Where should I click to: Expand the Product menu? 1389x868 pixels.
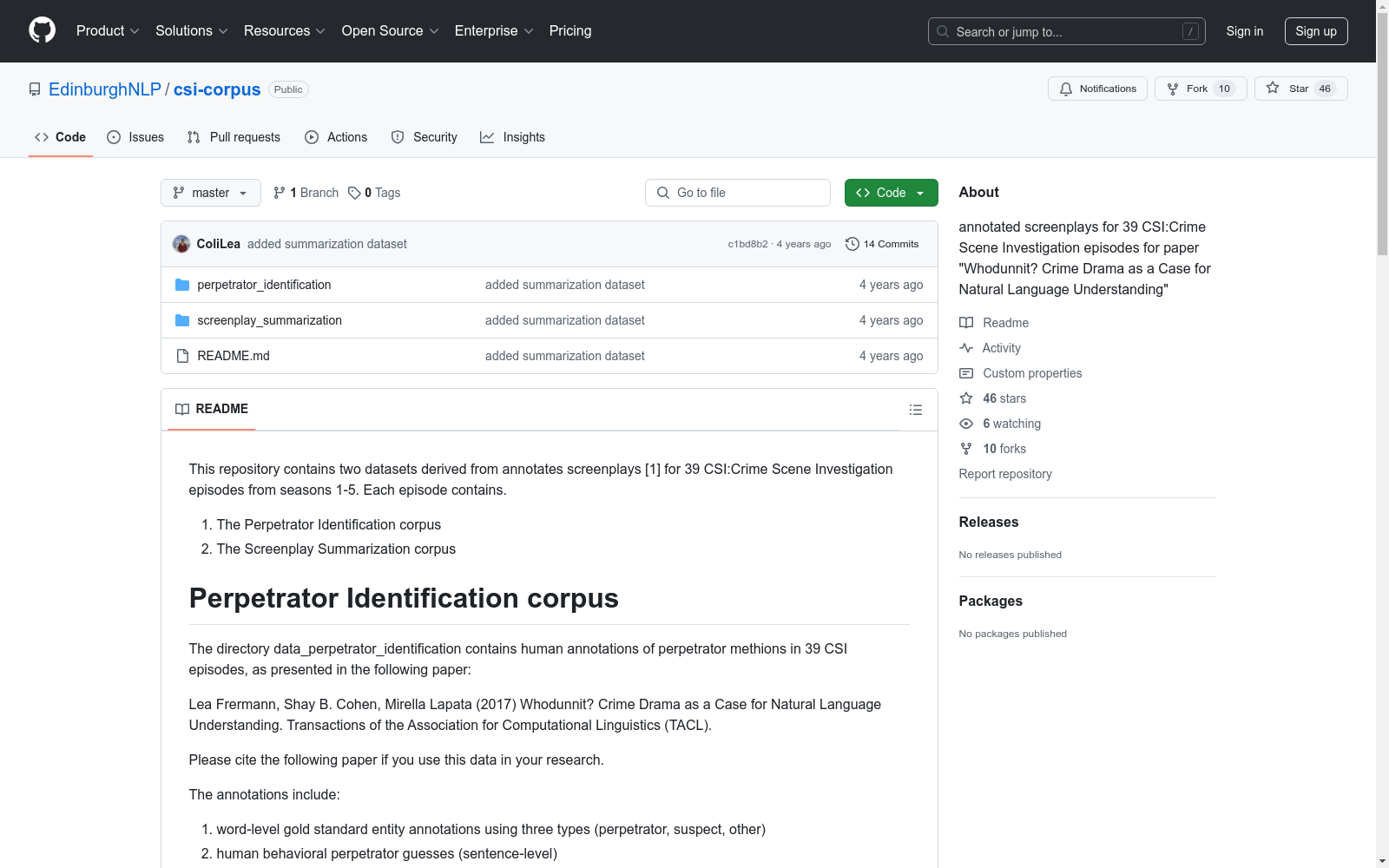108,31
